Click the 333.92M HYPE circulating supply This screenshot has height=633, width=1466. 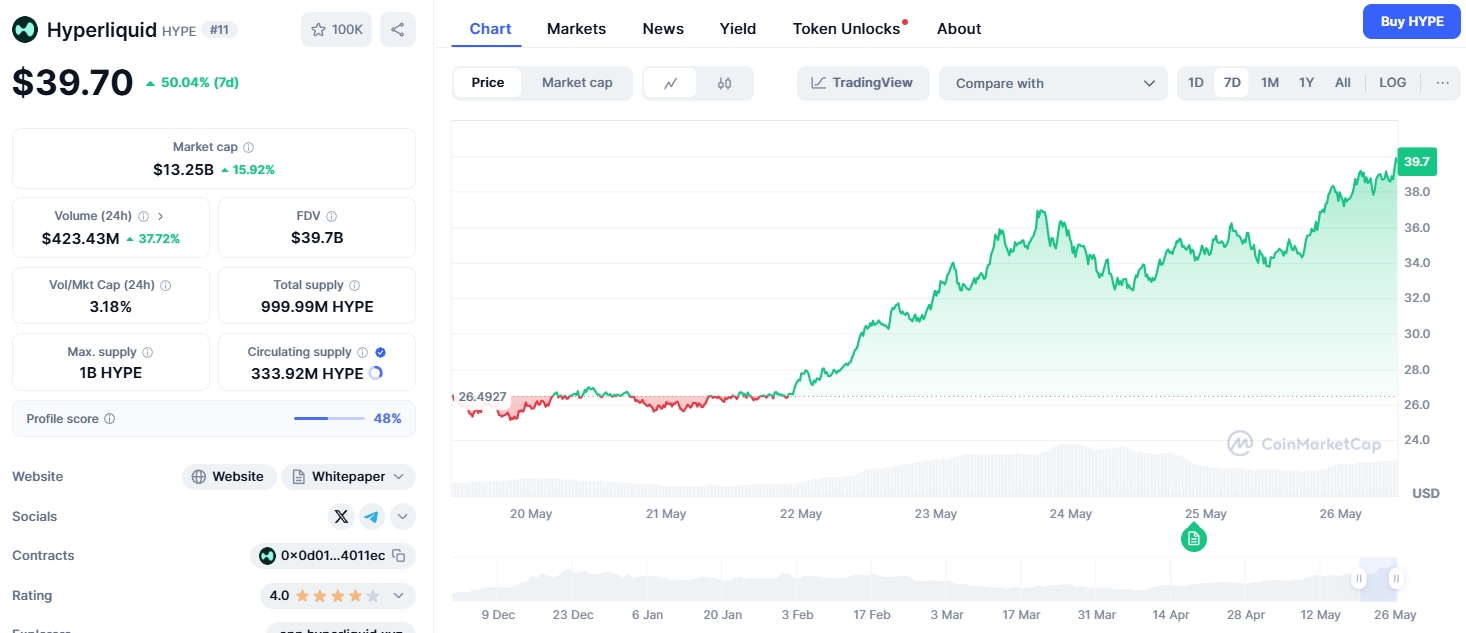click(307, 374)
